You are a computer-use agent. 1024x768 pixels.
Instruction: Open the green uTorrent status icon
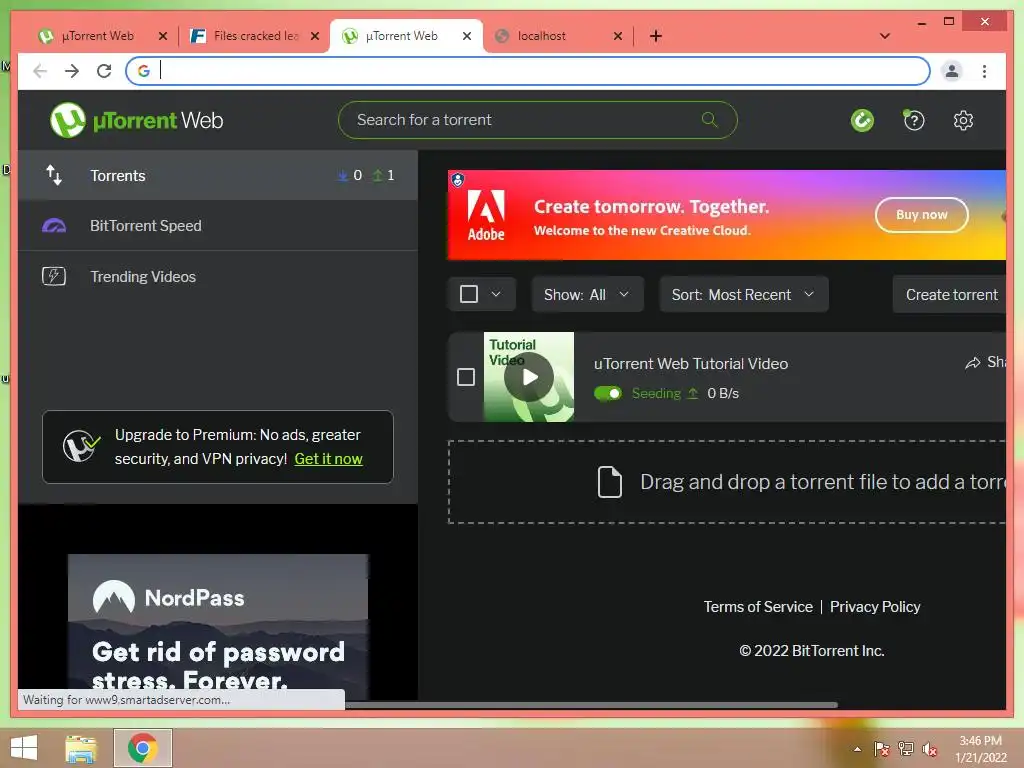[862, 120]
